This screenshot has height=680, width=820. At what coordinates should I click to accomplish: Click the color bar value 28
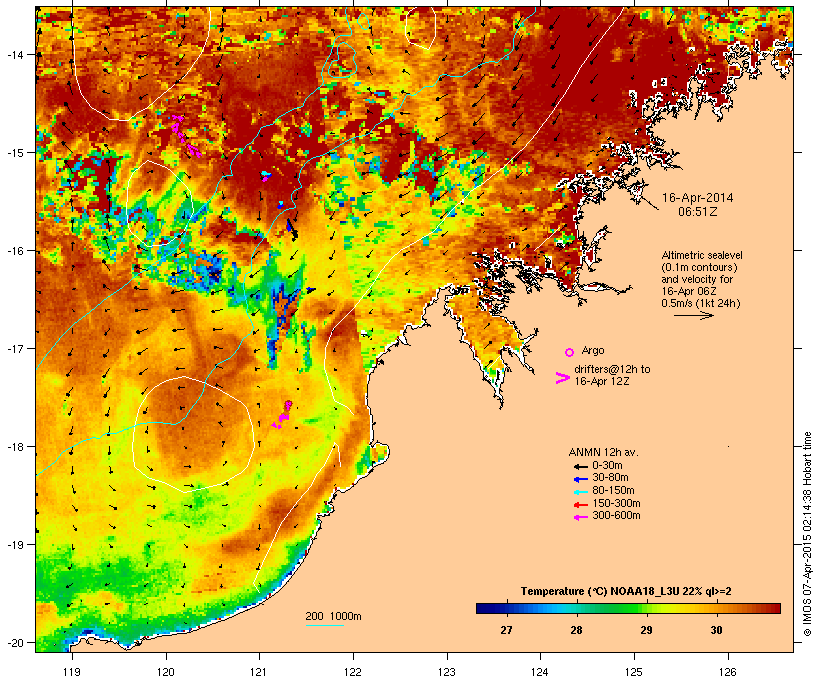click(576, 630)
